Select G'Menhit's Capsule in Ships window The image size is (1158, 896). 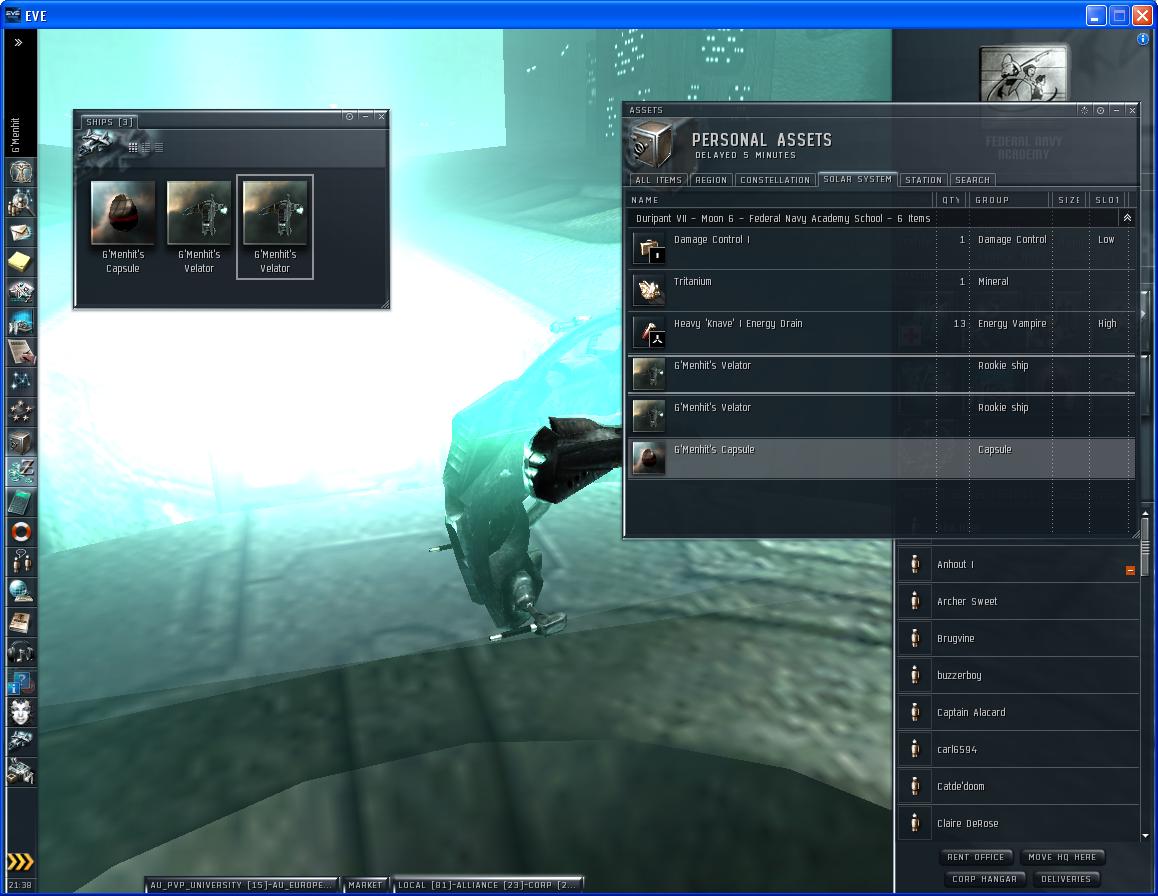click(123, 227)
